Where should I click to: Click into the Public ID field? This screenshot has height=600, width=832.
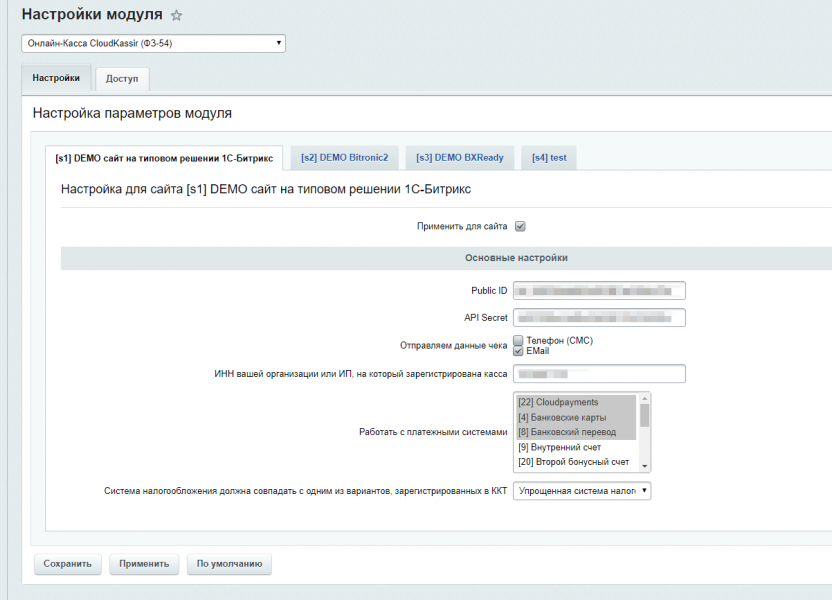tap(599, 291)
